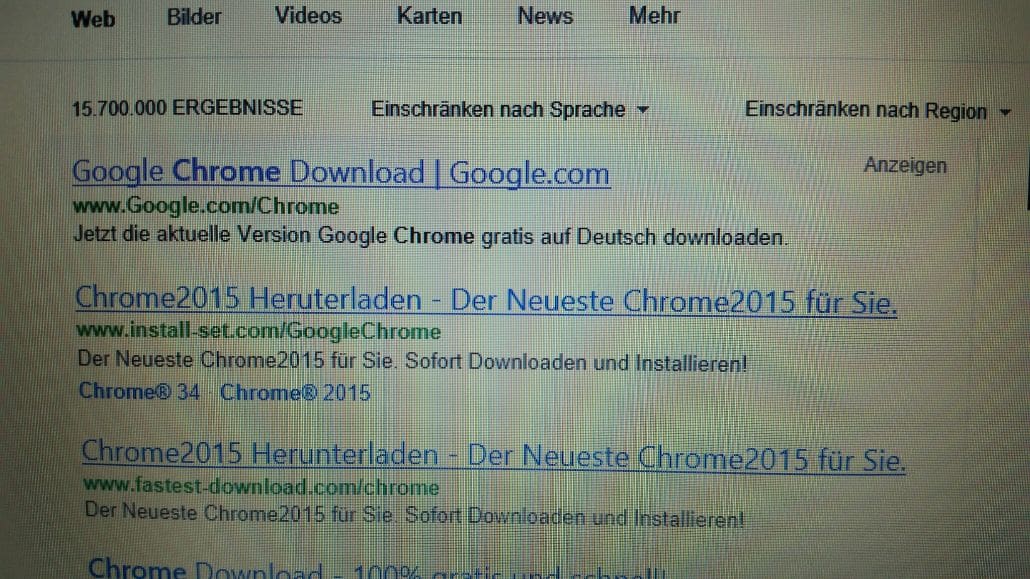Go to the Karten tab
This screenshot has width=1030, height=579.
pos(429,16)
